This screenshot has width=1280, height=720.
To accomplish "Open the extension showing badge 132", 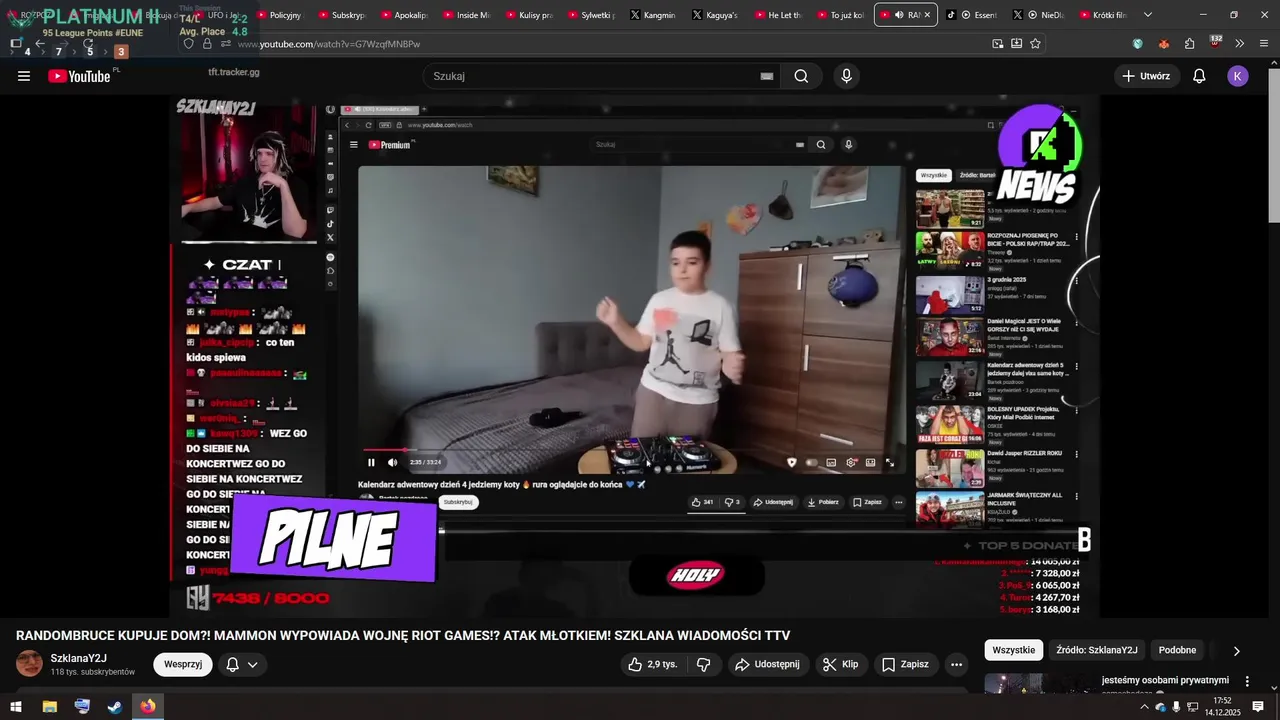I will click(x=1215, y=43).
